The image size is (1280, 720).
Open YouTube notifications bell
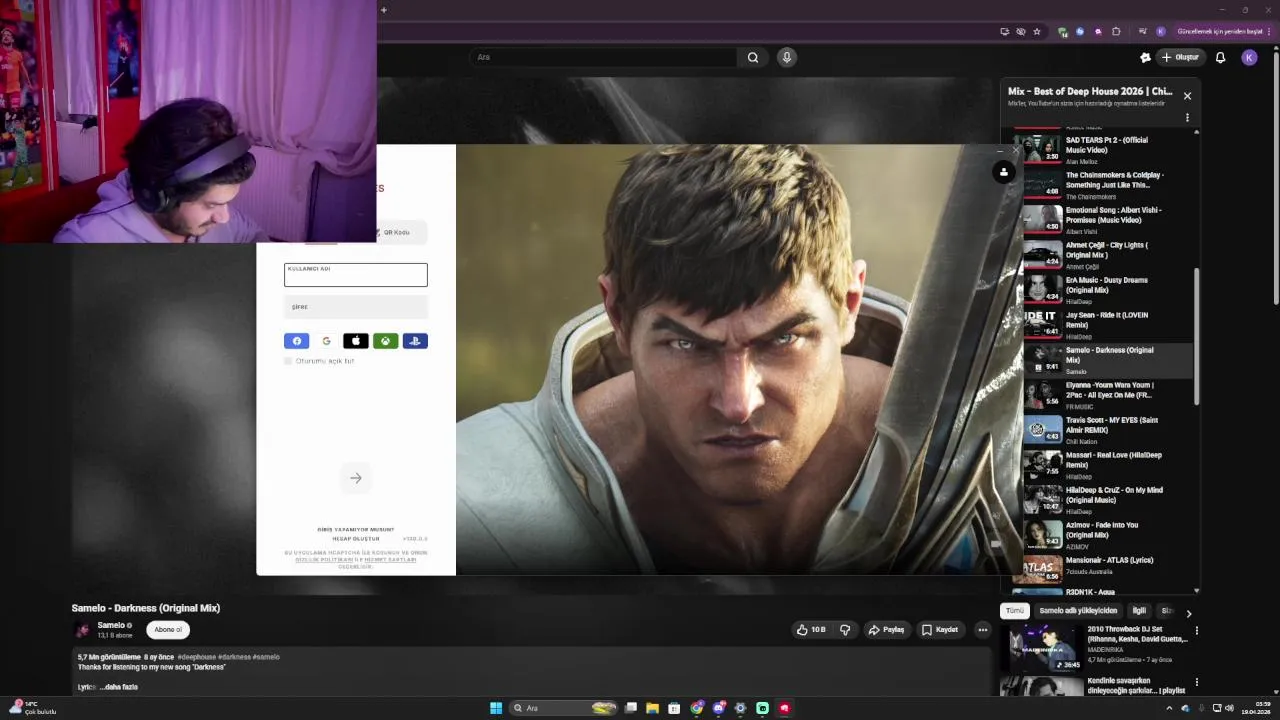click(1220, 57)
